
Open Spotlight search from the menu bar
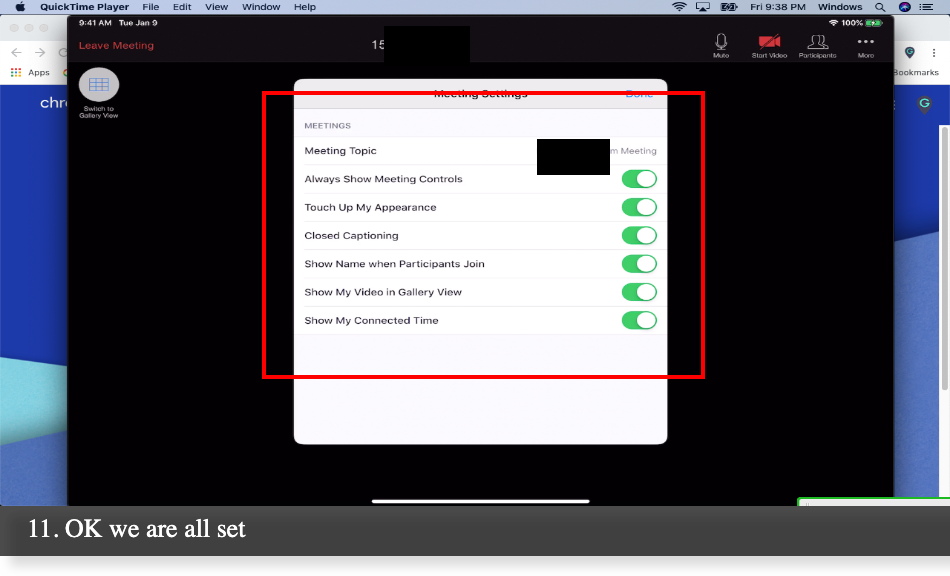(x=880, y=7)
